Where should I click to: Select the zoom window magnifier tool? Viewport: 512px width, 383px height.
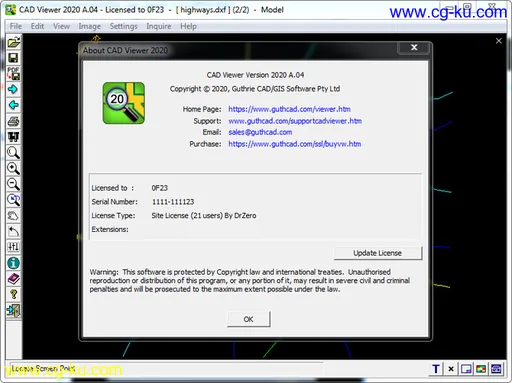pyautogui.click(x=13, y=153)
